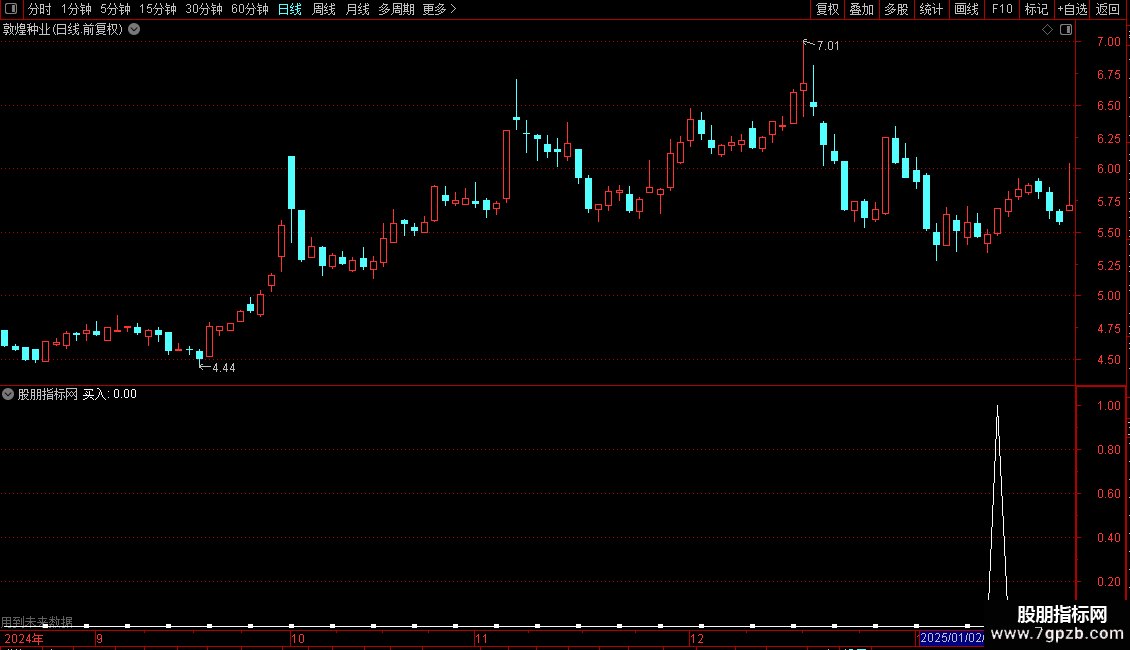Select the 5分钟 period tab
The height and width of the screenshot is (650, 1130).
coord(115,9)
